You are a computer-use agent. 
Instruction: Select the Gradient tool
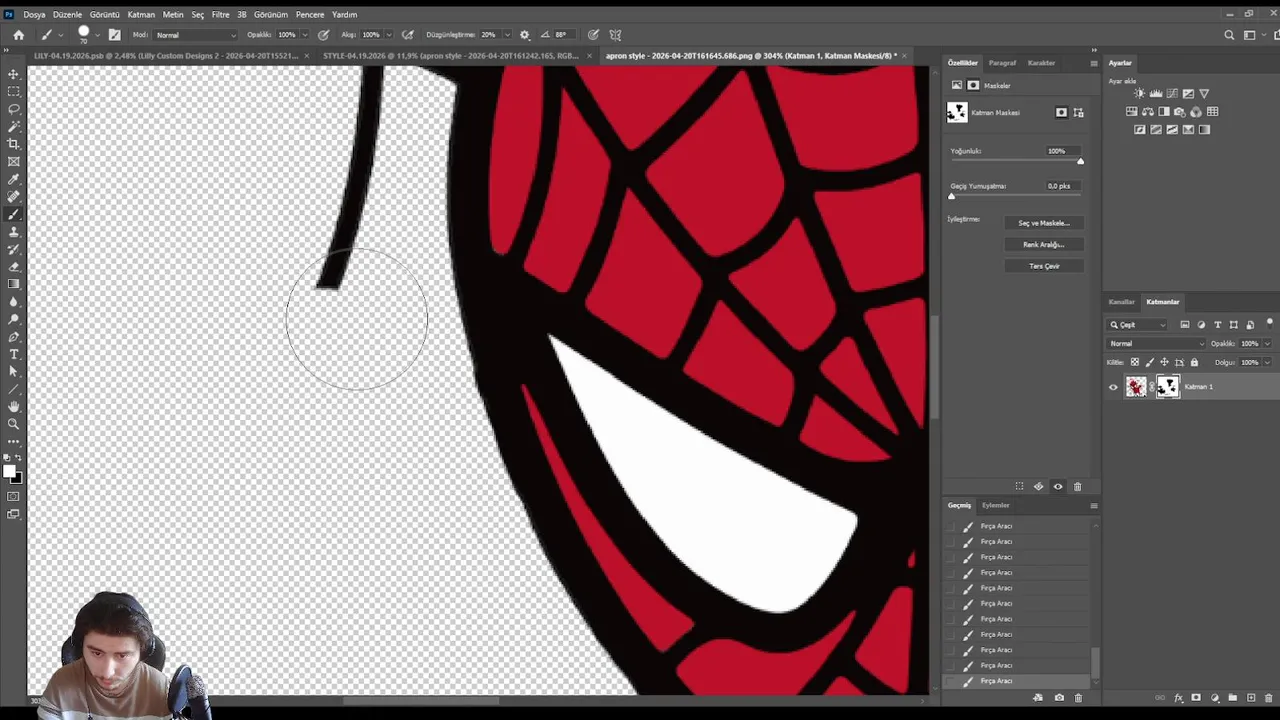pos(14,284)
